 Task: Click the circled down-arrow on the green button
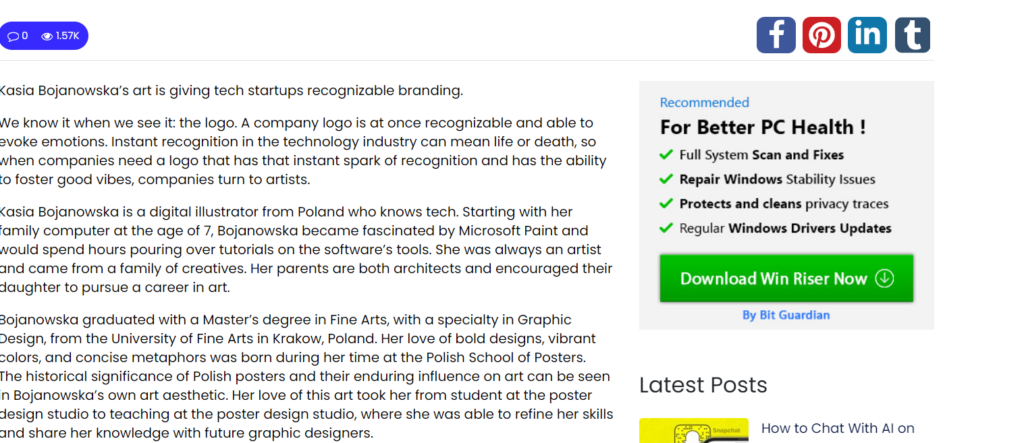coord(884,278)
